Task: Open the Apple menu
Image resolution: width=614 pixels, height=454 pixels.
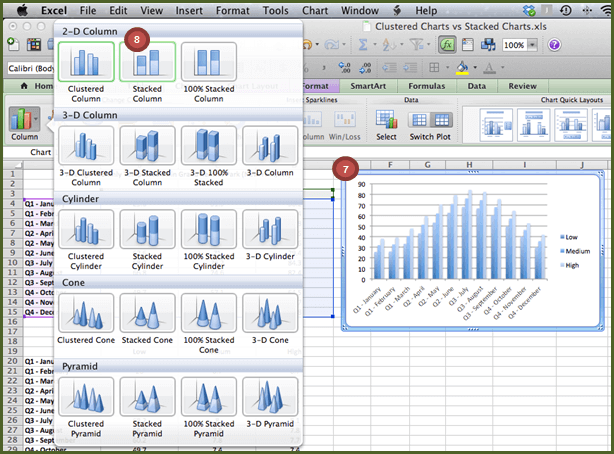Action: pos(22,11)
